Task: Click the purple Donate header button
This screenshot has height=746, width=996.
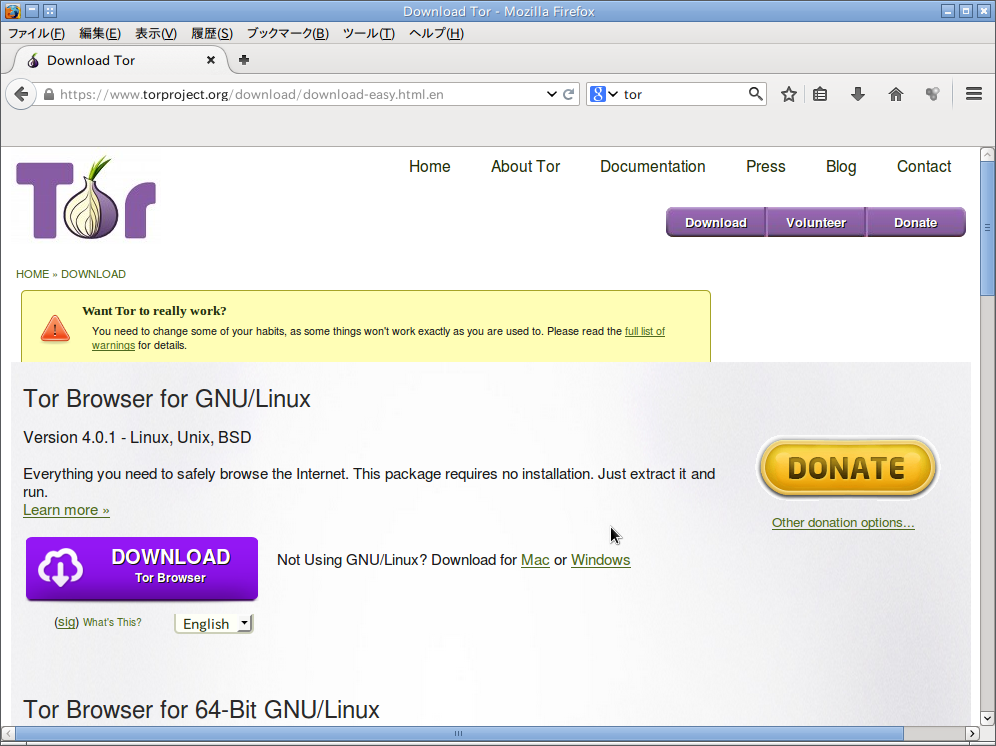Action: click(x=916, y=222)
